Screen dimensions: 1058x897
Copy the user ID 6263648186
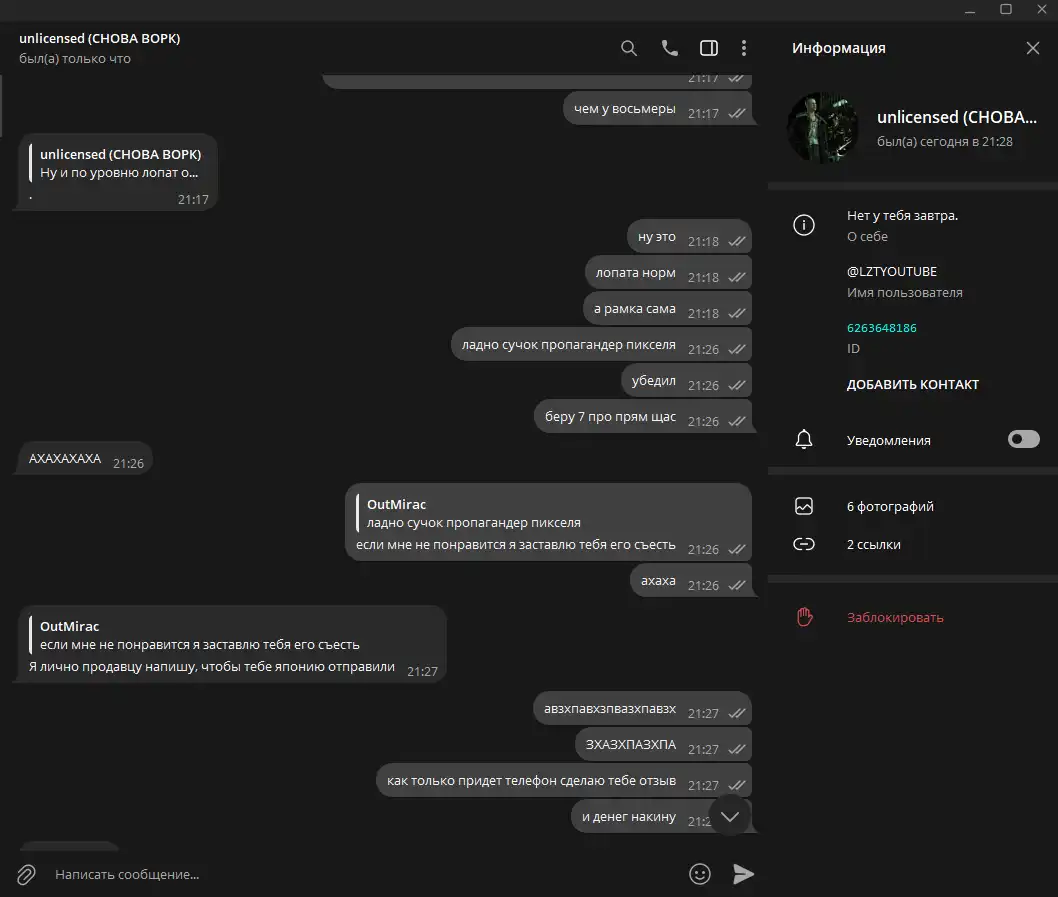[x=881, y=328]
